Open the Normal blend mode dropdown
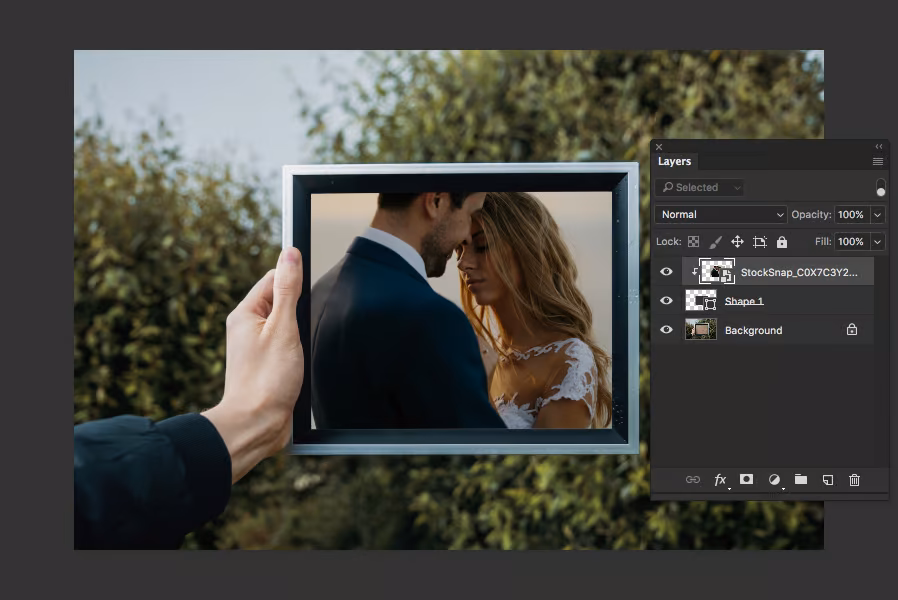Screen dimensions: 898x600 tap(721, 215)
